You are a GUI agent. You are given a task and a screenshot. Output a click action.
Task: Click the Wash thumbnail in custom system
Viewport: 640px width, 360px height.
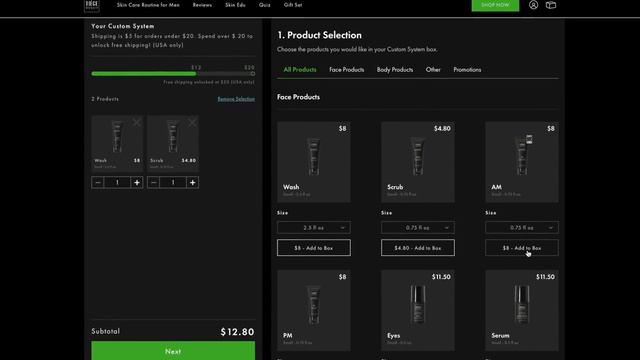pyautogui.click(x=117, y=143)
